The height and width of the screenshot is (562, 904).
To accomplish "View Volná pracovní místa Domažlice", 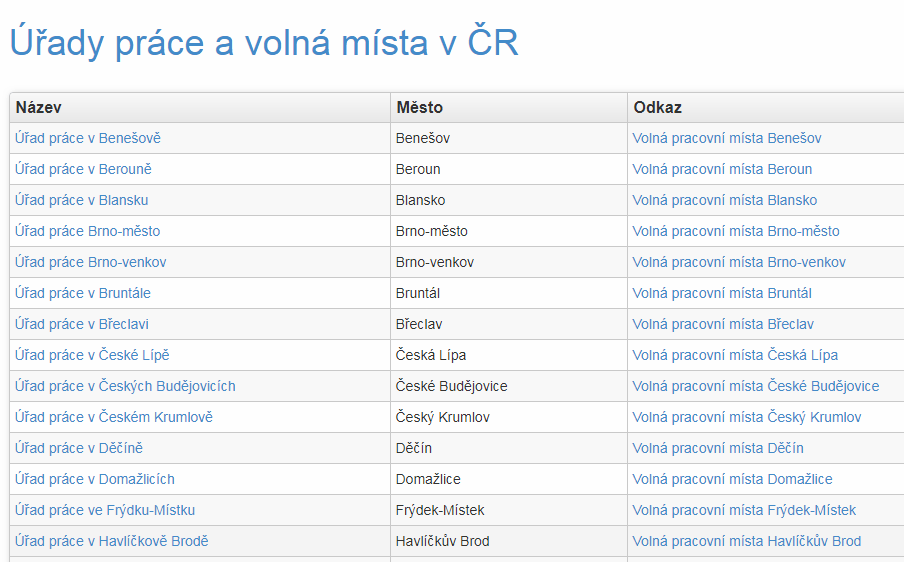I will pos(732,479).
